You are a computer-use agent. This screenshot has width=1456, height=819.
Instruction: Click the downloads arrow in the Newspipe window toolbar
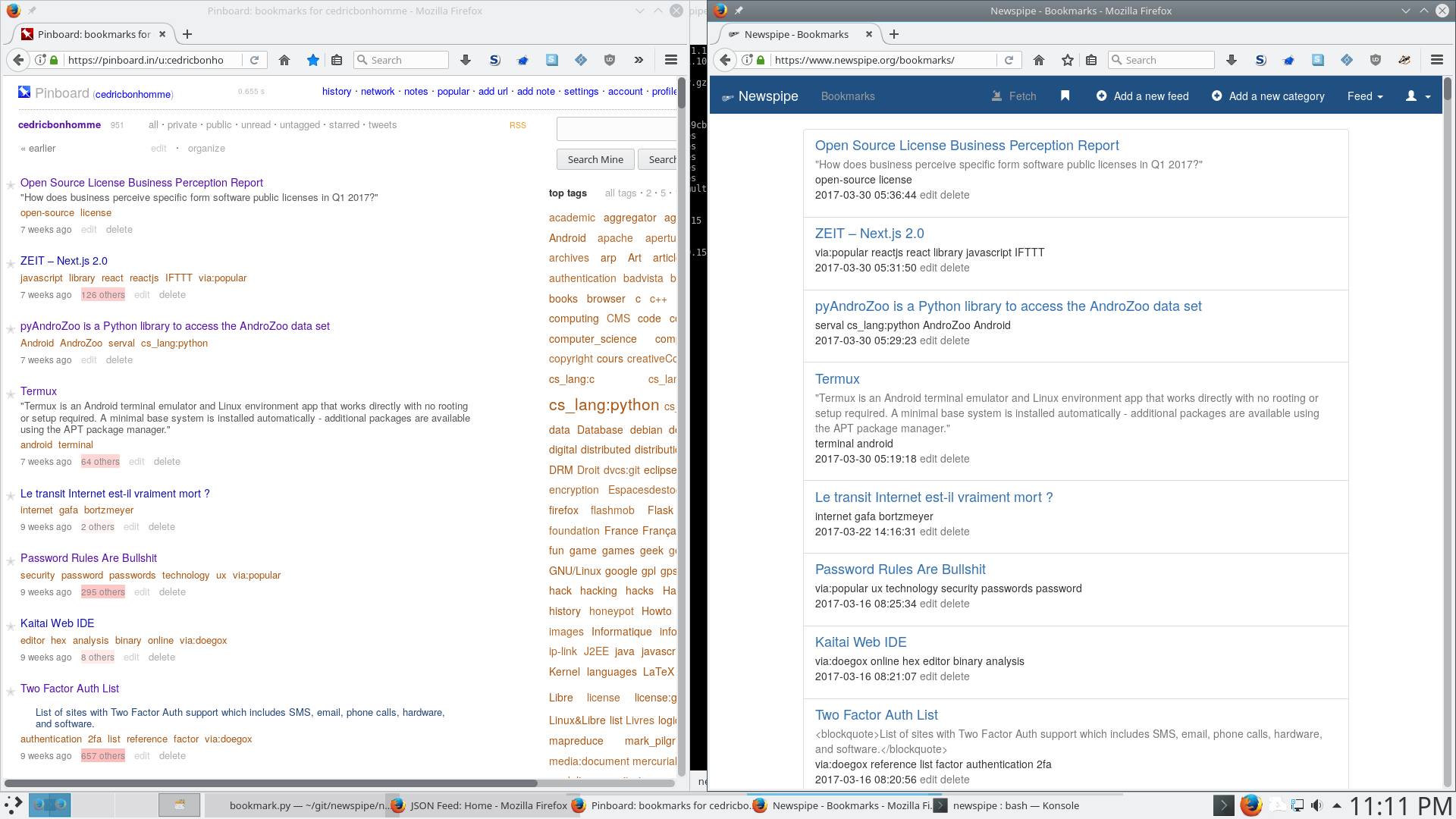click(x=1232, y=60)
